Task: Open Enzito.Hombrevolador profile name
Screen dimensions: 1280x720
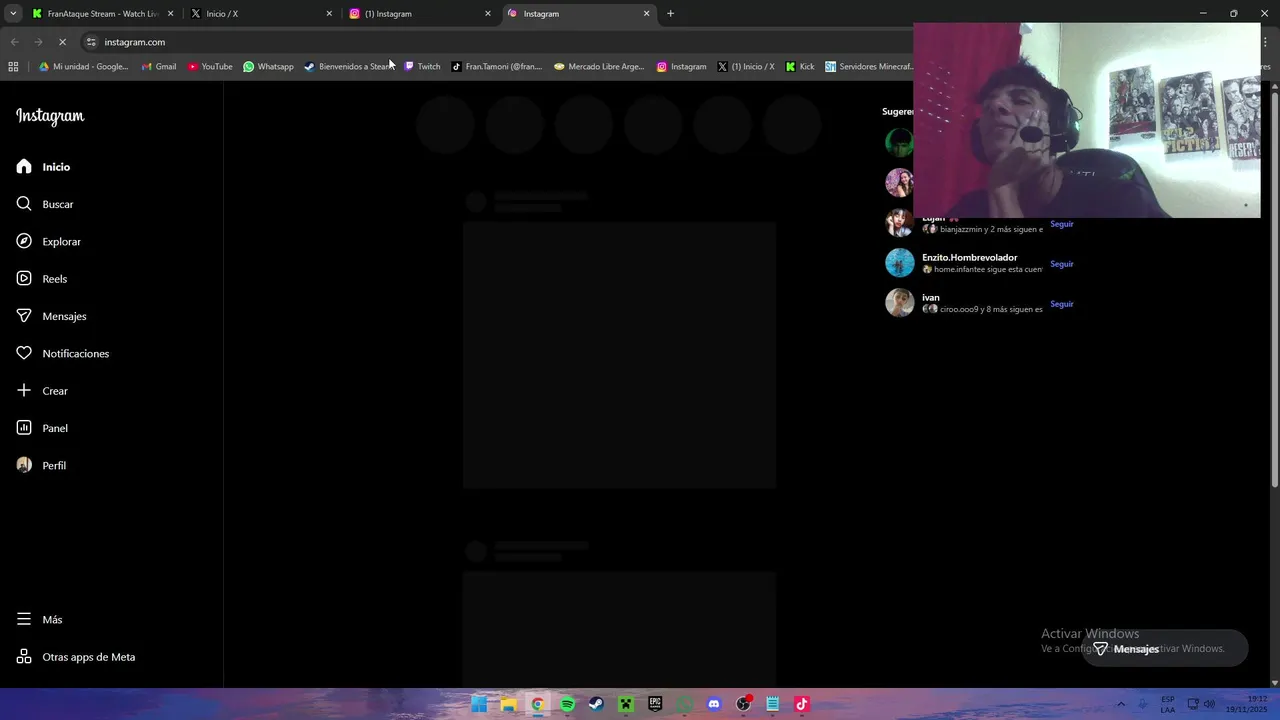Action: point(969,258)
